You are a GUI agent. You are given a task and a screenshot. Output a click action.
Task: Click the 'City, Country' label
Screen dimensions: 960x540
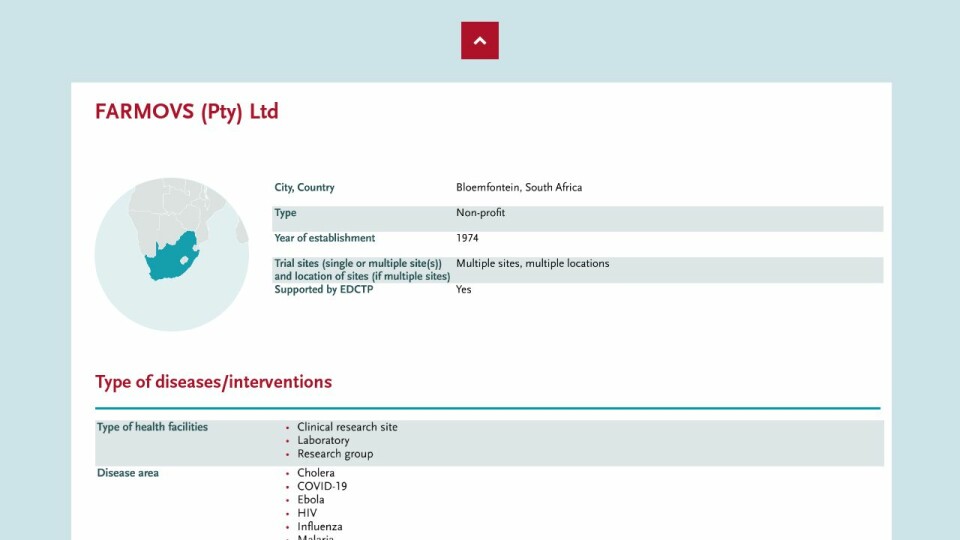[x=304, y=187]
